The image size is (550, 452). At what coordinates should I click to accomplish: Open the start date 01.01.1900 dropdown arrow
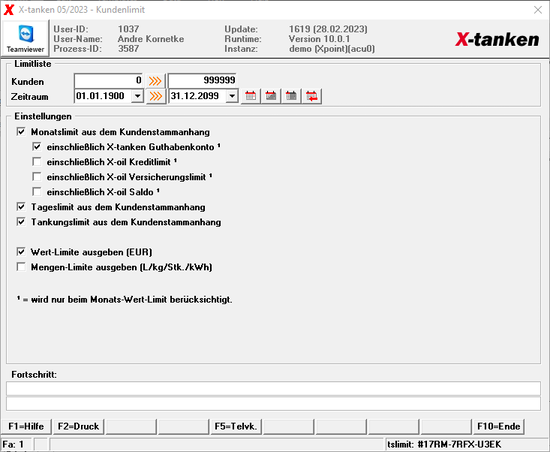(x=138, y=96)
